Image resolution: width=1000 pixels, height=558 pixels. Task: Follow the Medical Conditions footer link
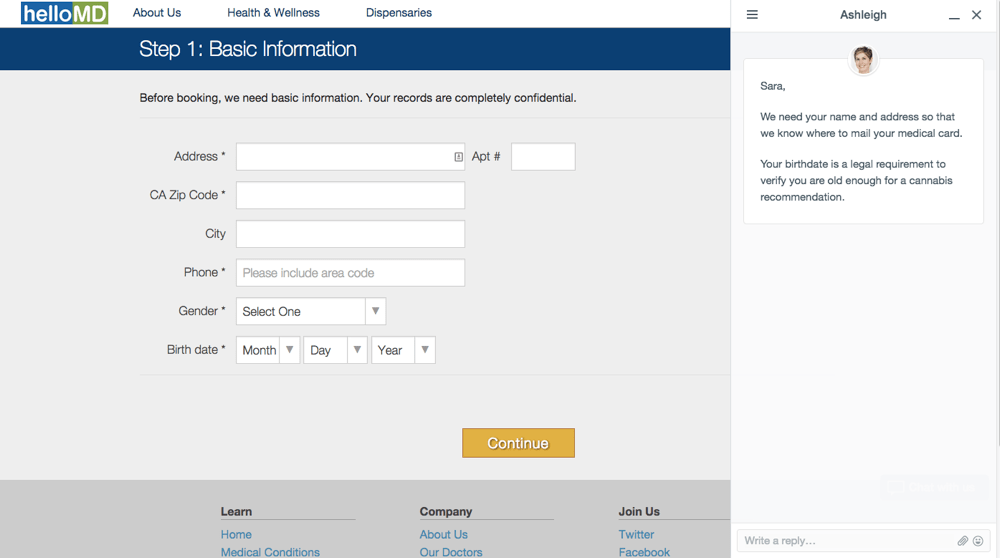point(270,551)
